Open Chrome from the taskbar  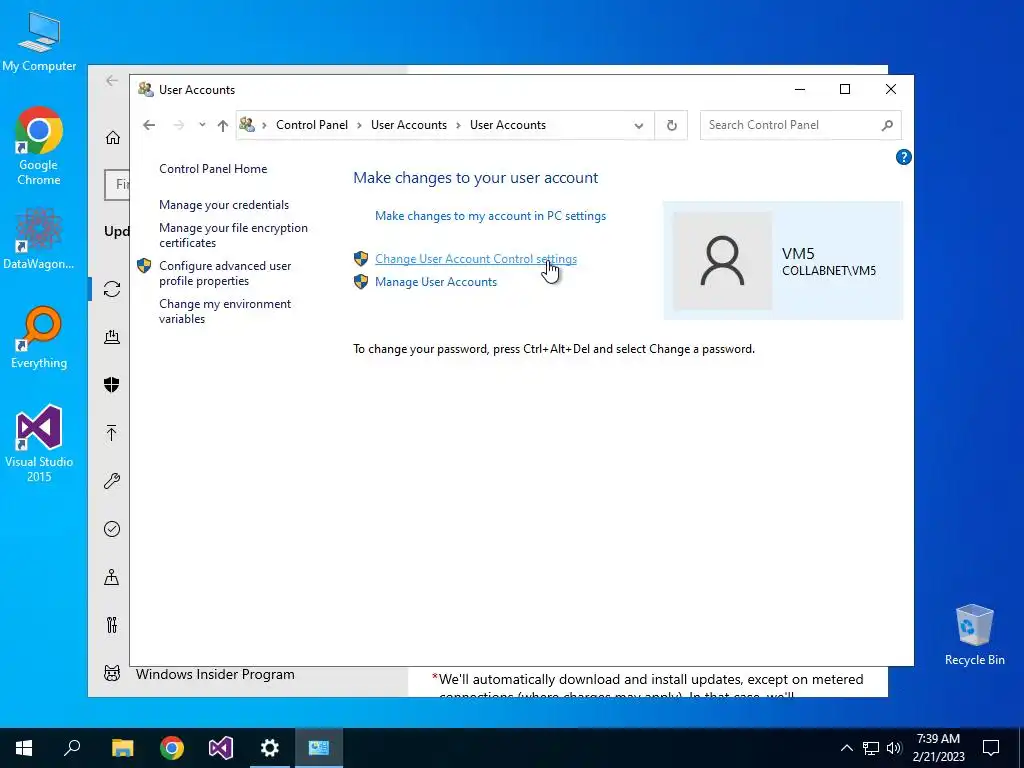[x=172, y=748]
